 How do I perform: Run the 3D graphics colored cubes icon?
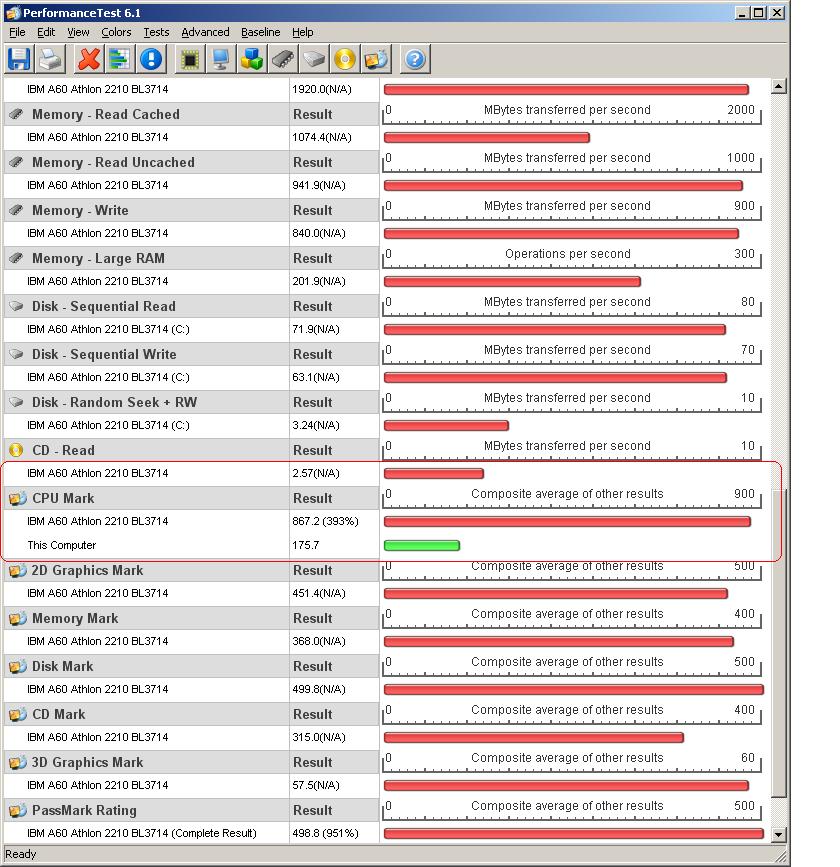252,59
